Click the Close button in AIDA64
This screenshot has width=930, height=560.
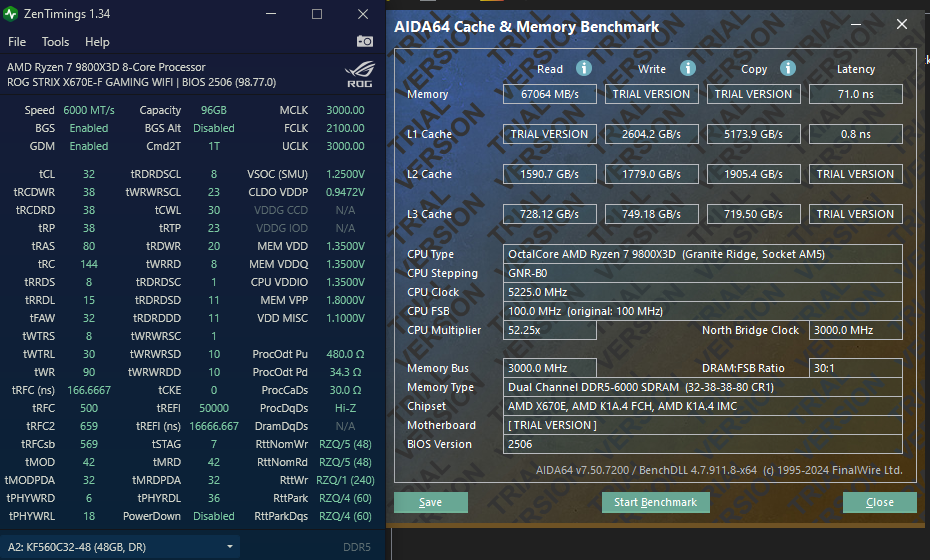(880, 502)
